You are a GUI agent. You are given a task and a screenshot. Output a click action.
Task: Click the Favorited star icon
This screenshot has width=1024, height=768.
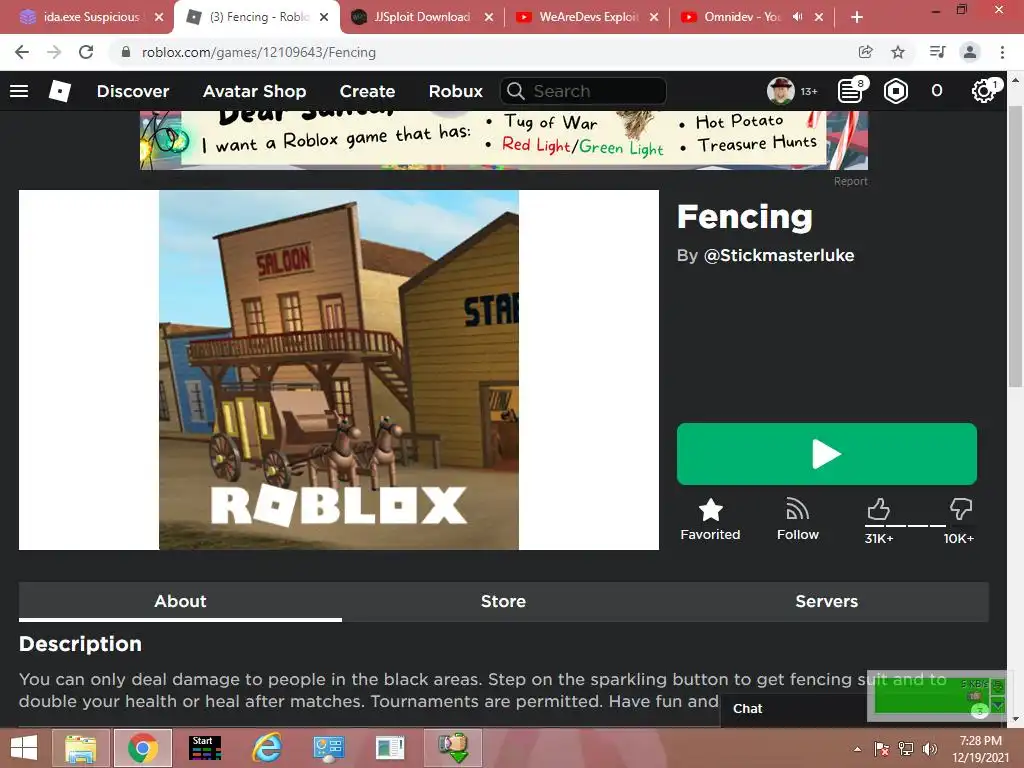(x=711, y=510)
